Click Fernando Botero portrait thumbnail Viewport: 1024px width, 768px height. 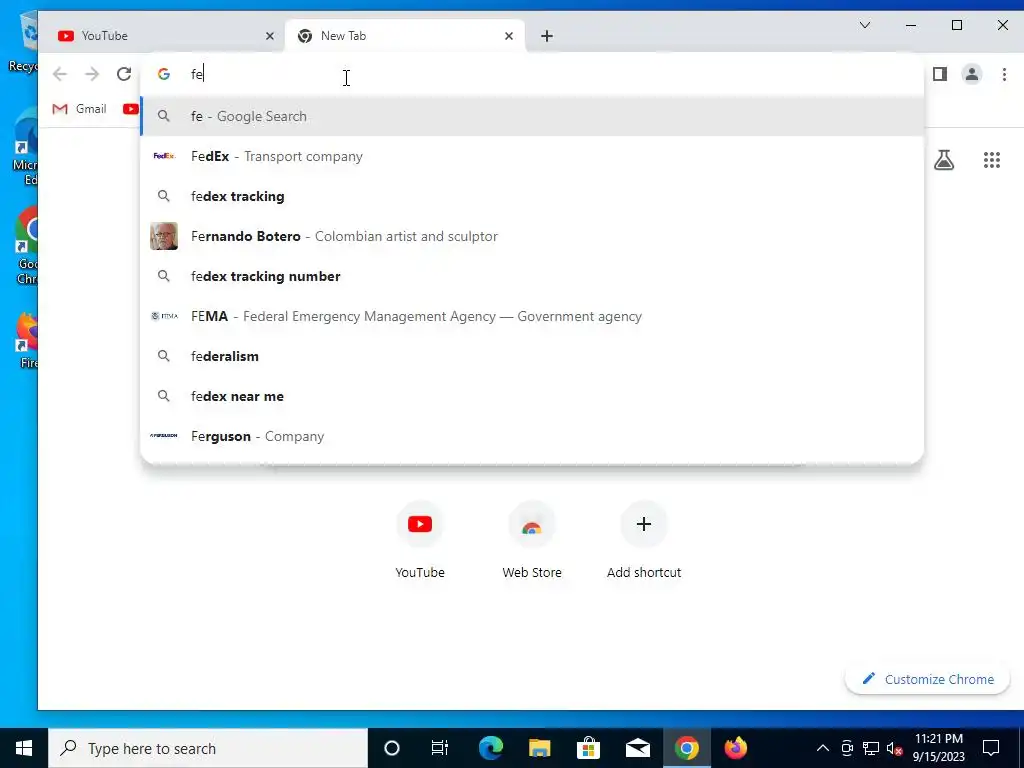point(164,236)
